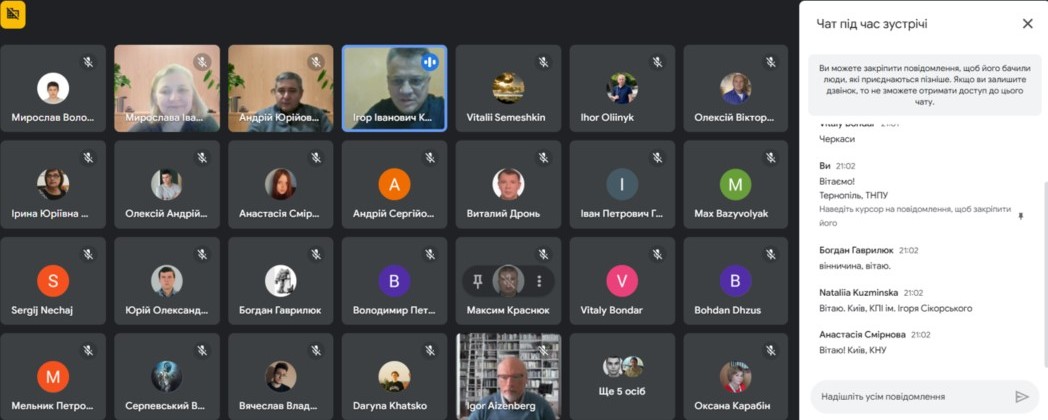This screenshot has height=420, width=1048.
Task: Click Vitaly Bondar avatar tile
Action: click(622, 281)
